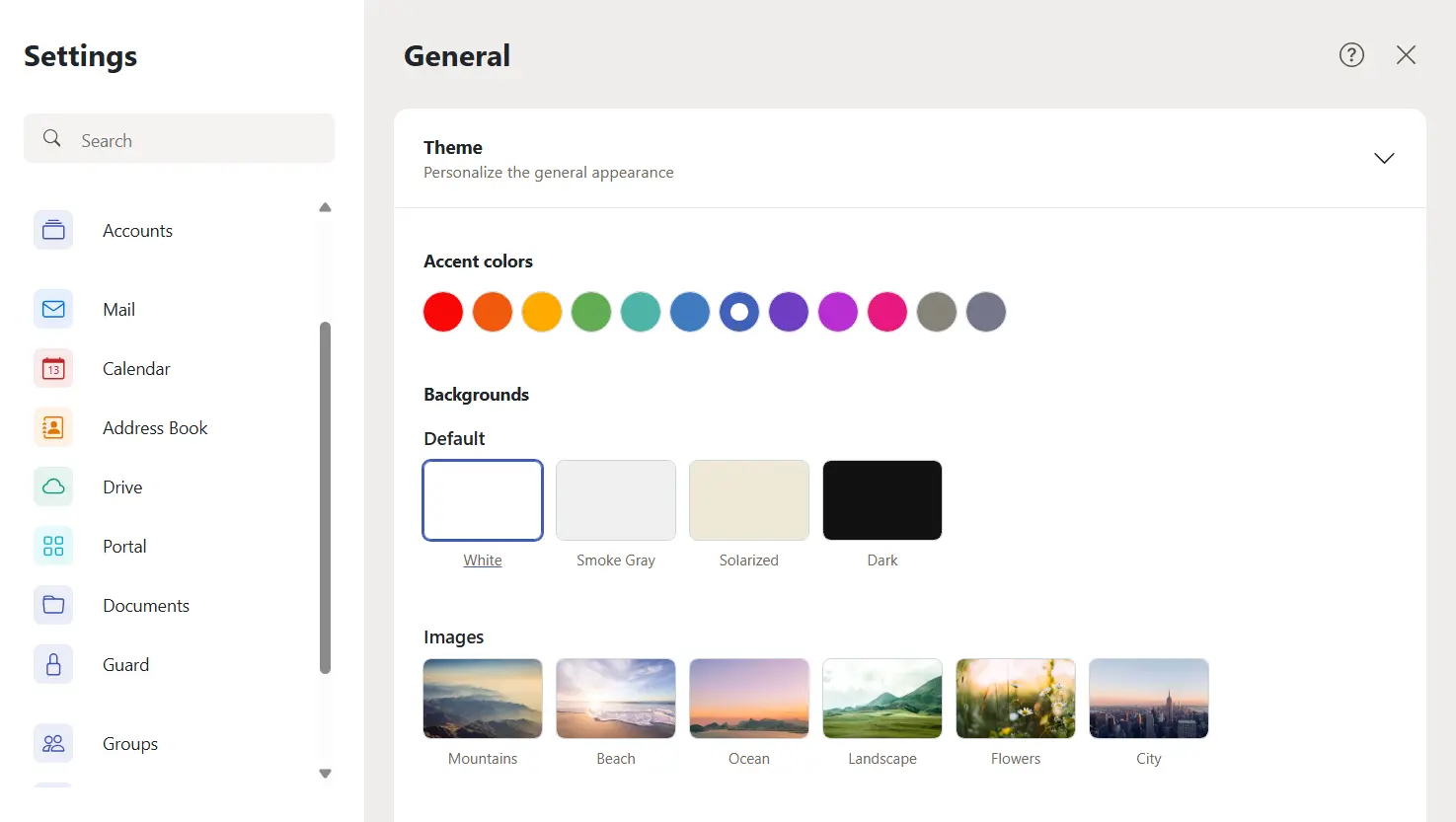This screenshot has width=1456, height=822.
Task: Collapse the Theme section chevron
Action: coord(1384,158)
